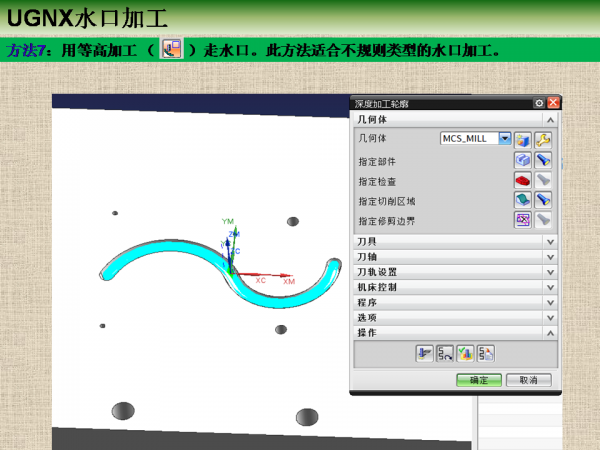Click the list toolpath icon under 操作
The width and height of the screenshot is (600, 450).
pos(486,354)
